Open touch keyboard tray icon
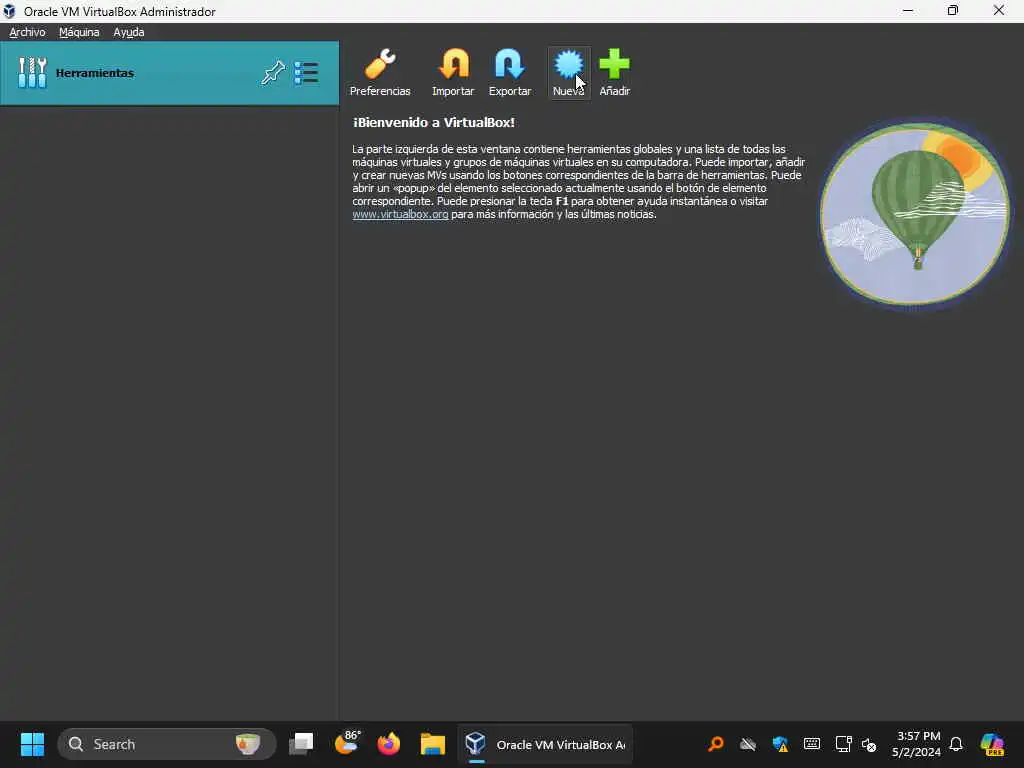 pos(812,744)
